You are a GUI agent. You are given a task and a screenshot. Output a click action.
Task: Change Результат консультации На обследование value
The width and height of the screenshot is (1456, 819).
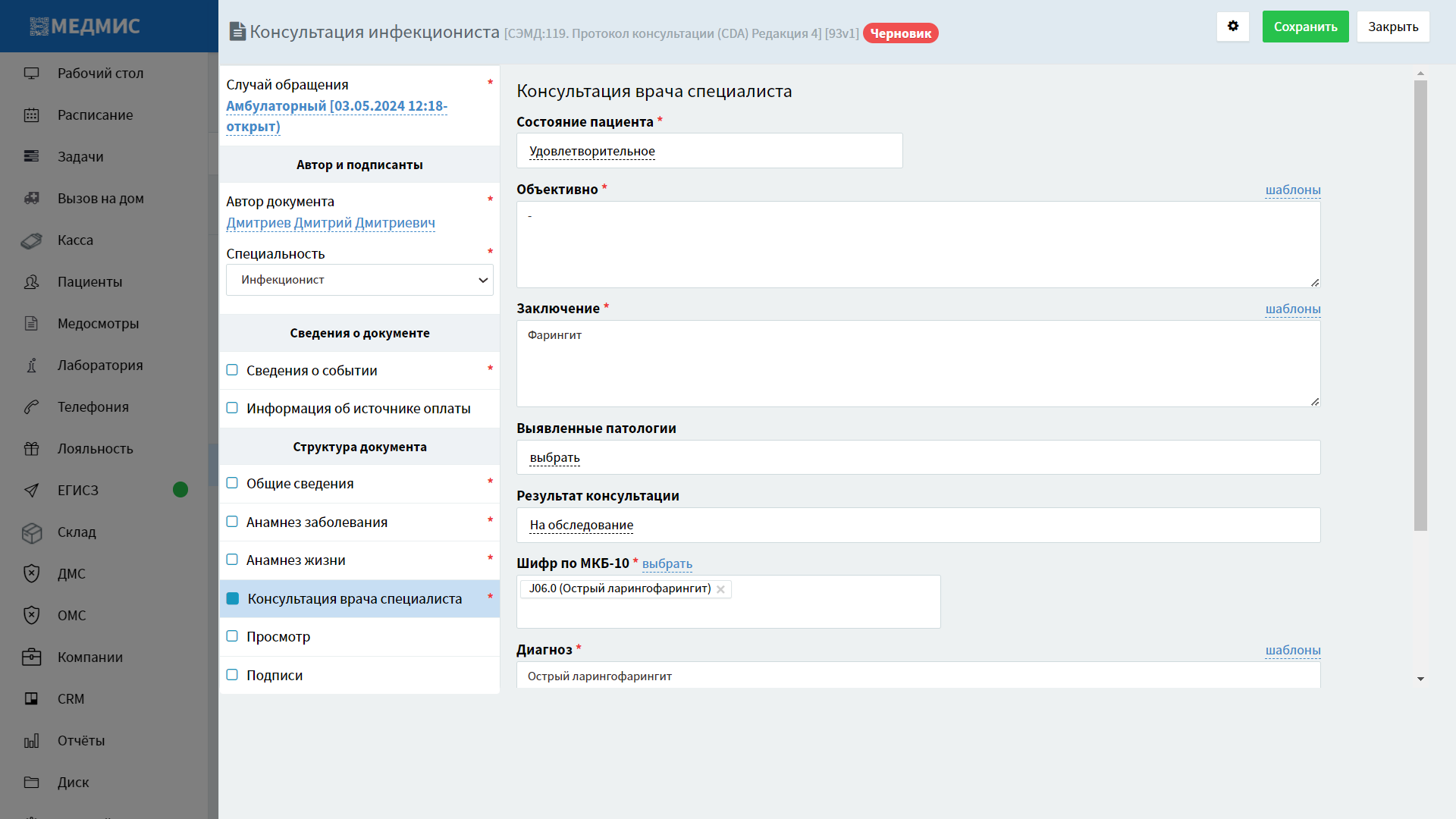(x=581, y=525)
